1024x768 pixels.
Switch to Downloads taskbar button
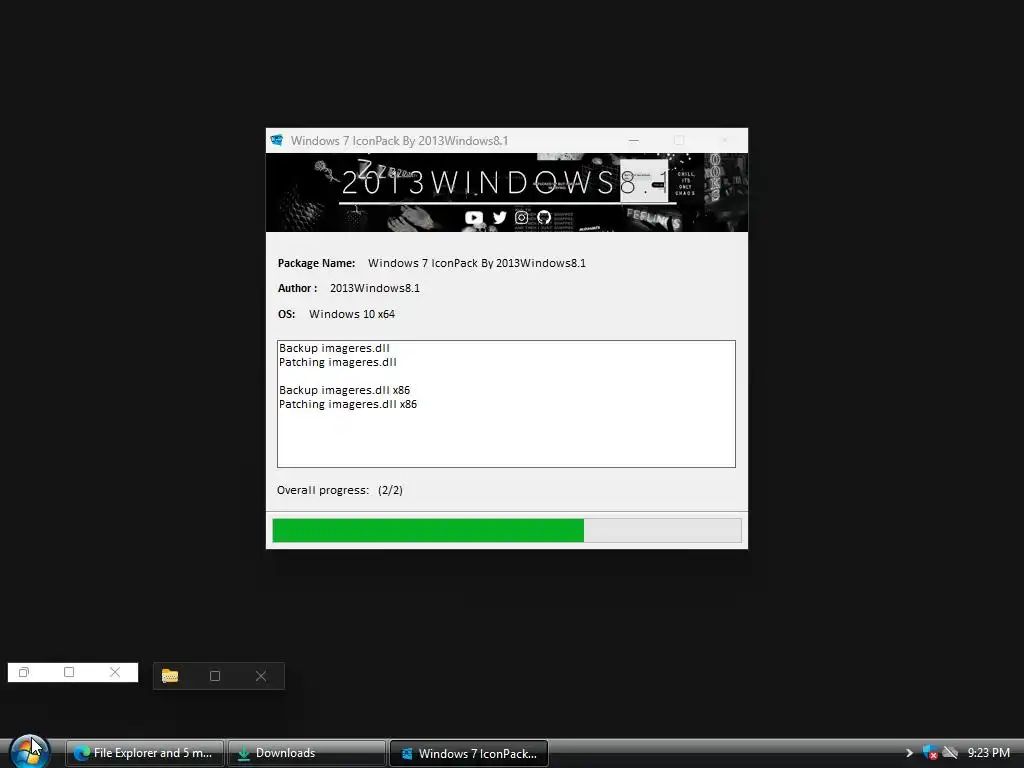coord(307,753)
